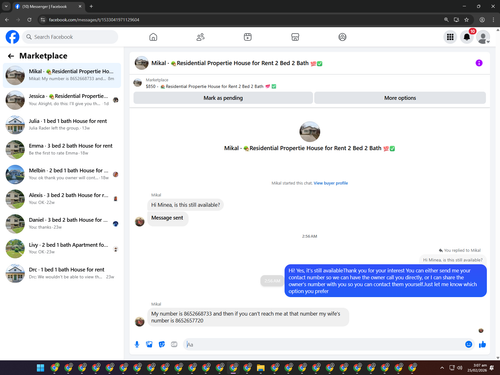
Task: Open the Groups icon in top navigation
Action: [342, 37]
